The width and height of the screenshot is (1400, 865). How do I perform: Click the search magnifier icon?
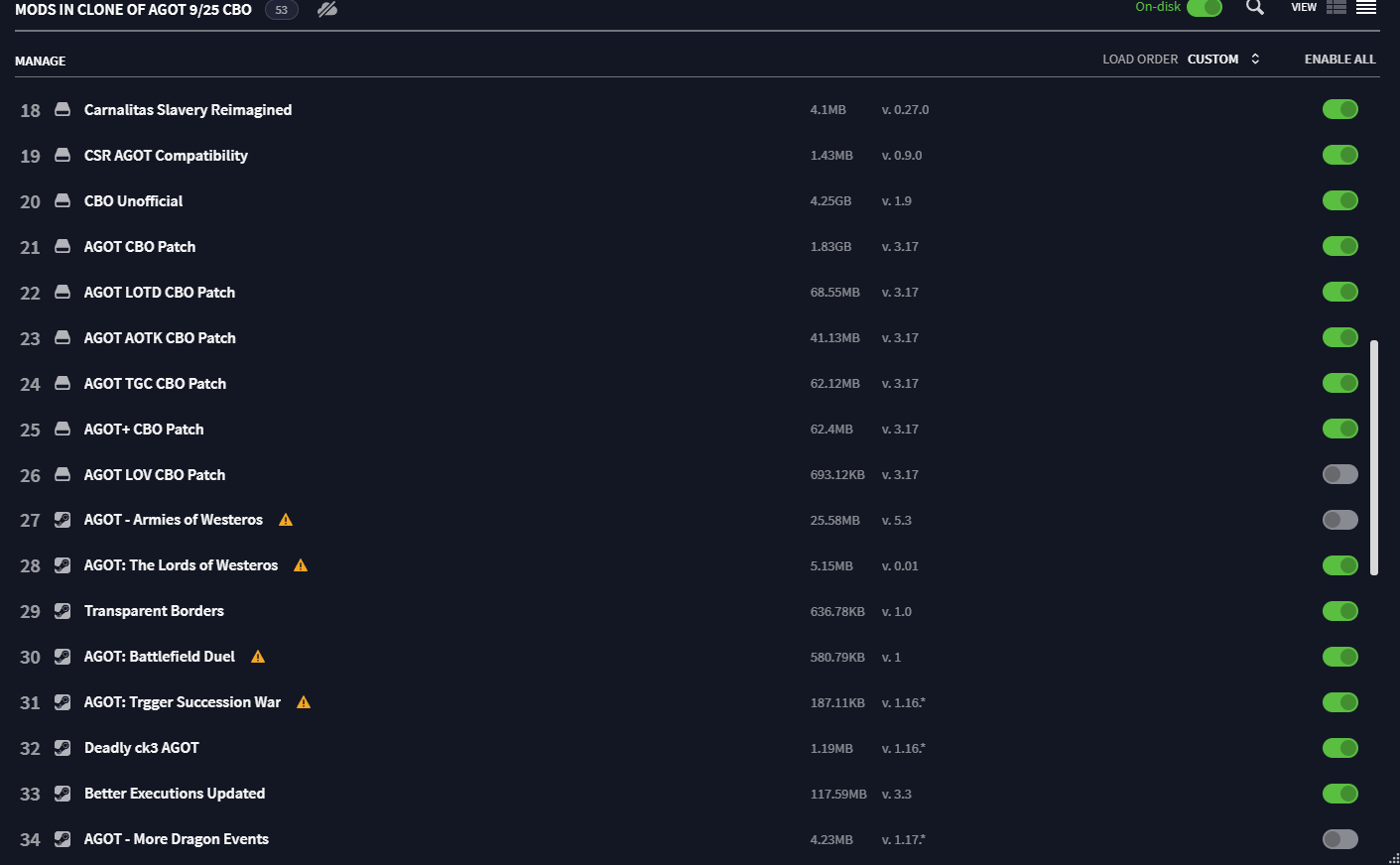point(1255,7)
